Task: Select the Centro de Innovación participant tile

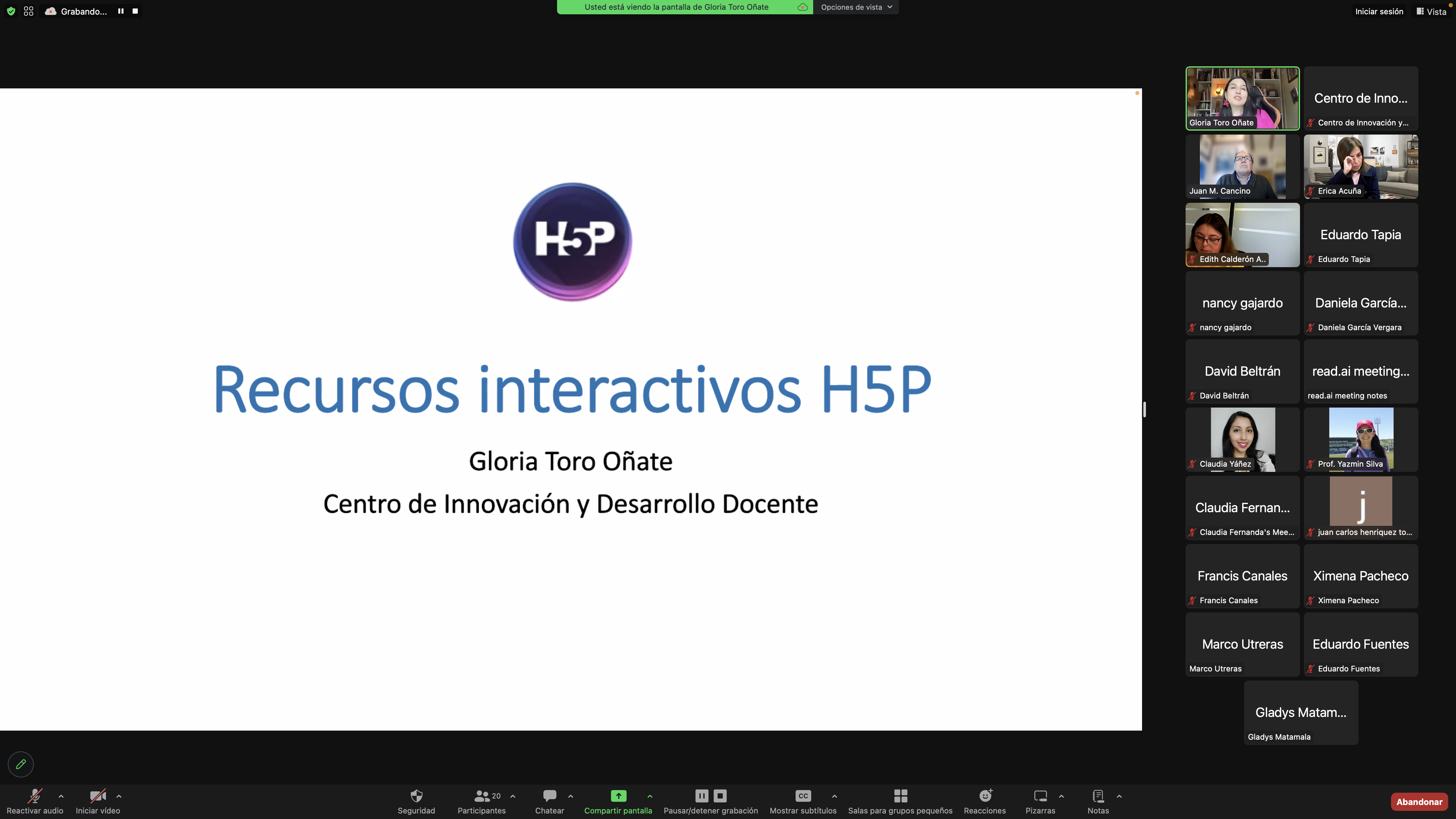Action: pos(1361,98)
